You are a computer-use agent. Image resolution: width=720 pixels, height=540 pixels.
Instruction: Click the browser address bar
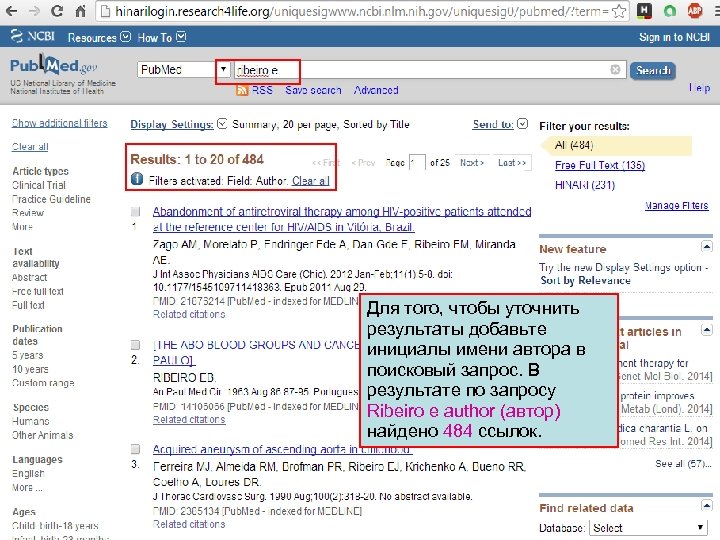coord(363,11)
